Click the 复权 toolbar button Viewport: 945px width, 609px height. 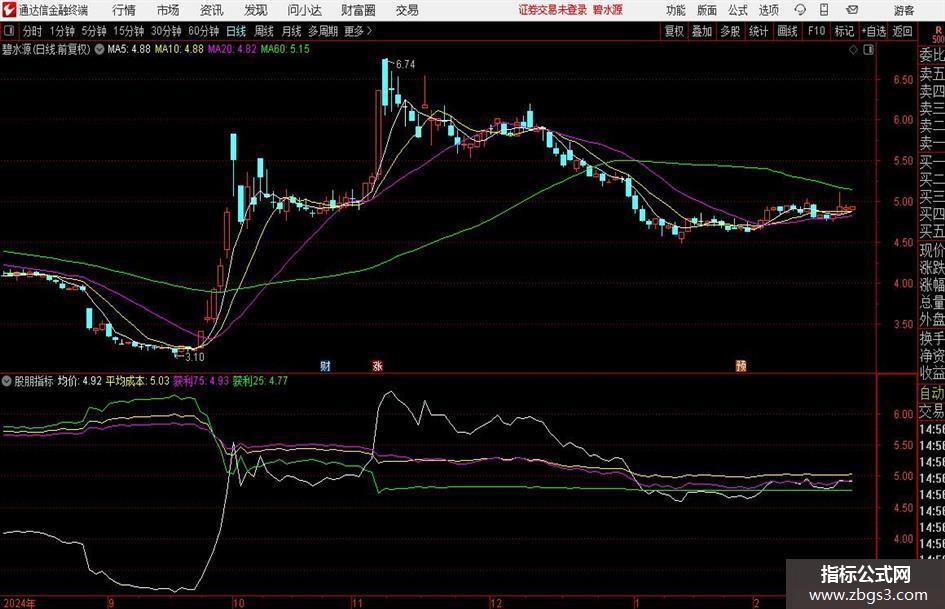(674, 31)
